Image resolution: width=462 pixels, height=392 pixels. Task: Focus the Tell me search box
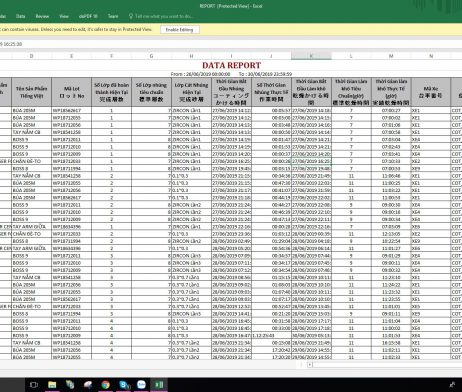[164, 16]
